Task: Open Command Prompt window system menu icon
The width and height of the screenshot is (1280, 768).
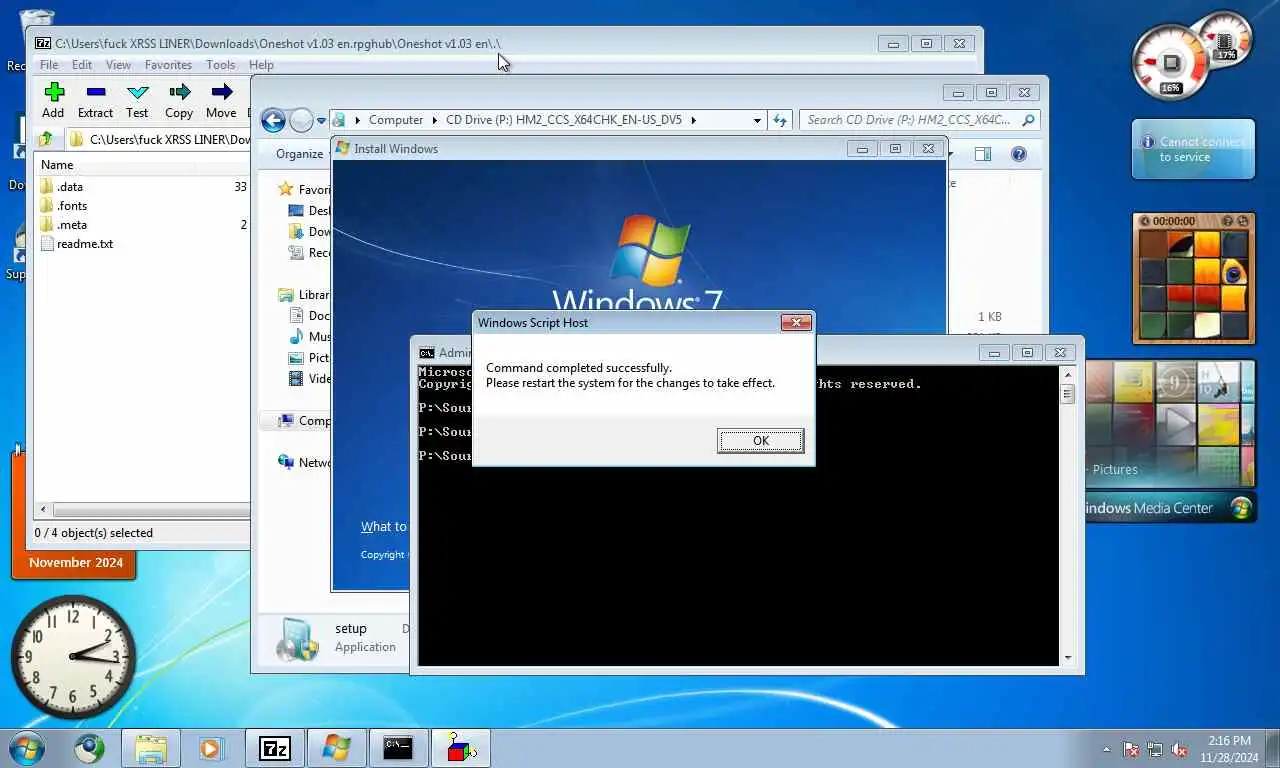Action: pos(427,353)
